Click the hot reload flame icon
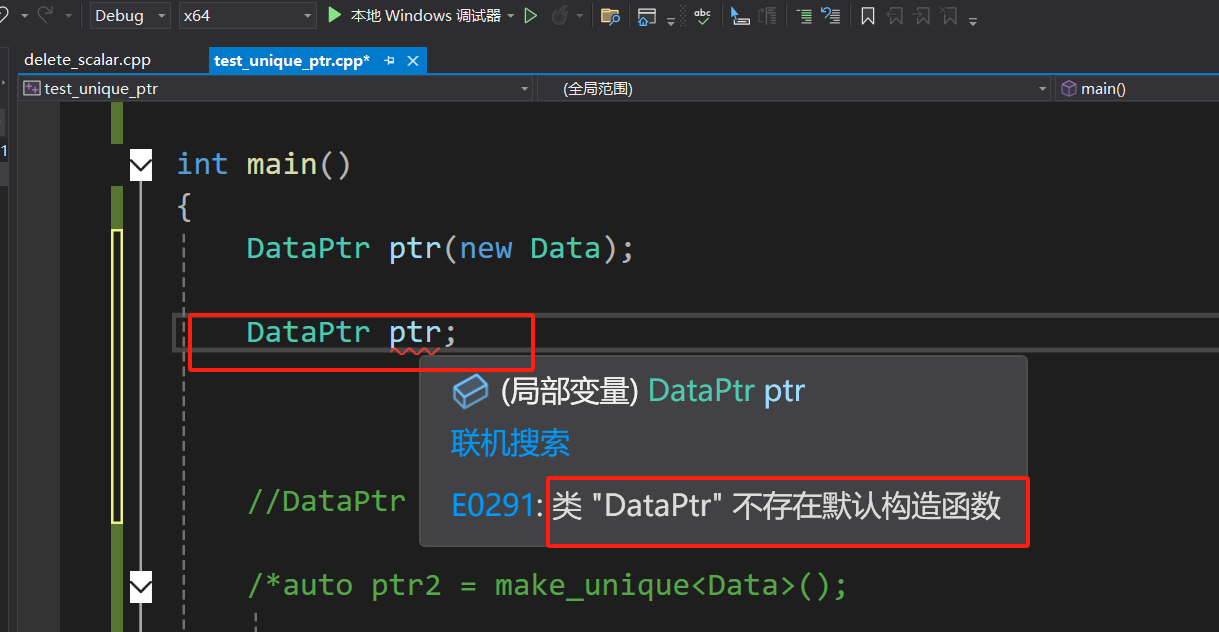Viewport: 1219px width, 632px height. point(560,15)
